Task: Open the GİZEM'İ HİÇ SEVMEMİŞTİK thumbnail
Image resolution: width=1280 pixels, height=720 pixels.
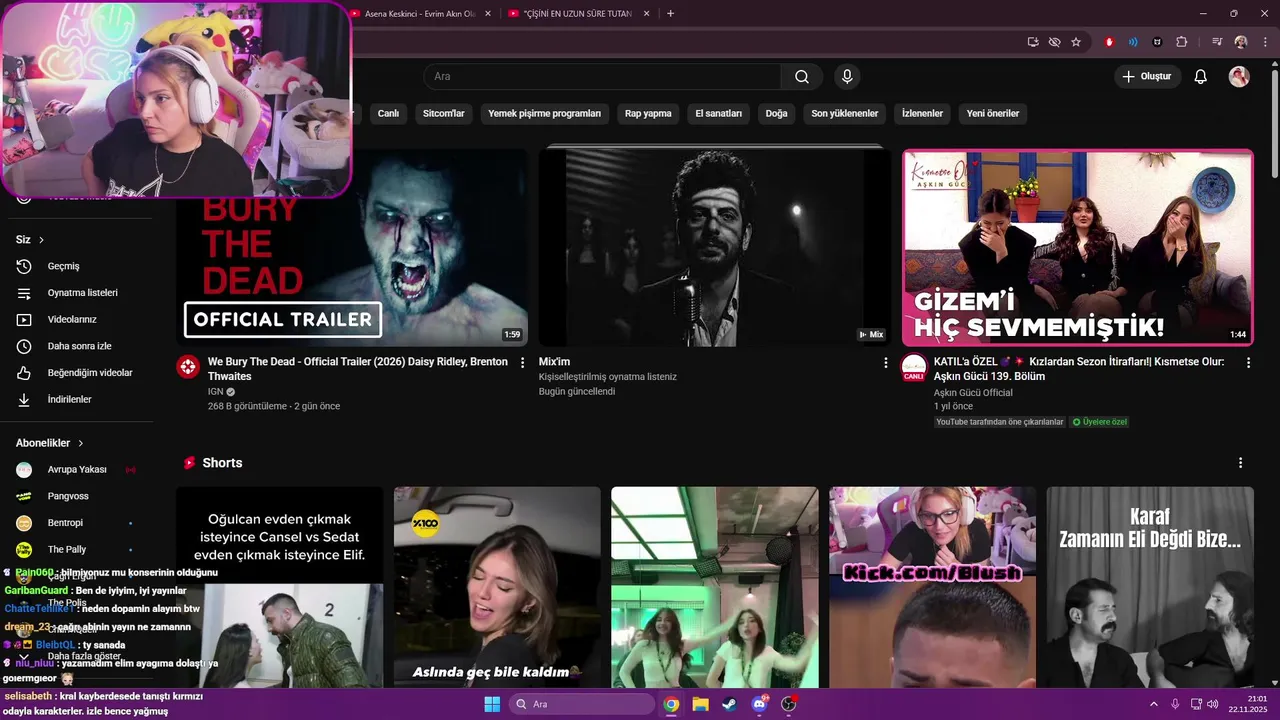Action: [1078, 247]
